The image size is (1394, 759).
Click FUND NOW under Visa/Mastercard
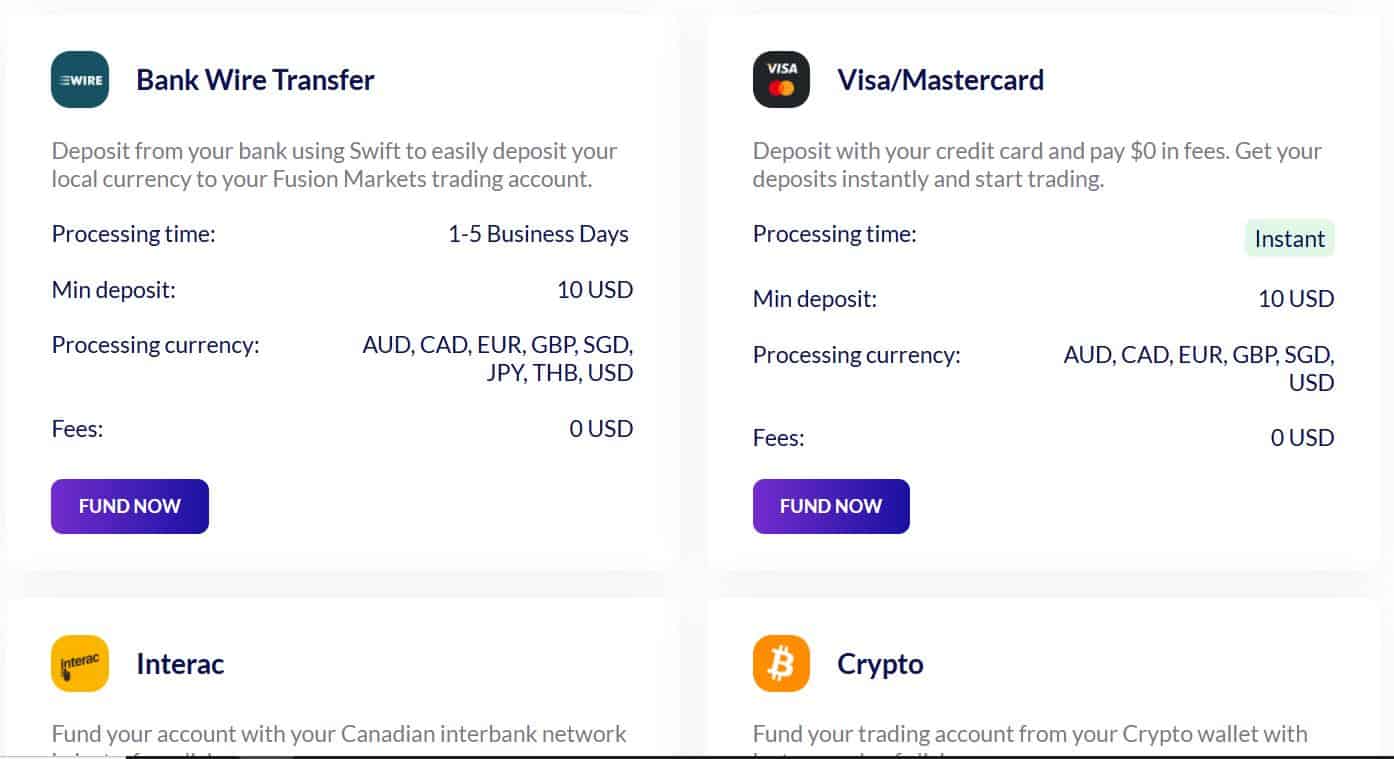(831, 506)
